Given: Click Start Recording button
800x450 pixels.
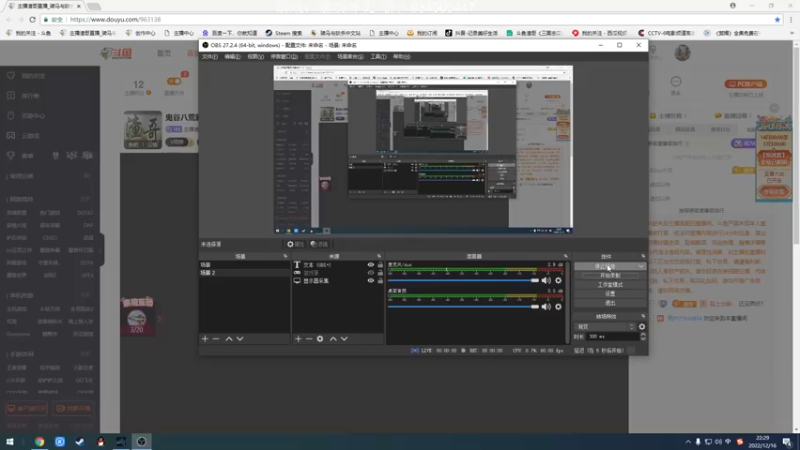Looking at the screenshot, I should (610, 276).
